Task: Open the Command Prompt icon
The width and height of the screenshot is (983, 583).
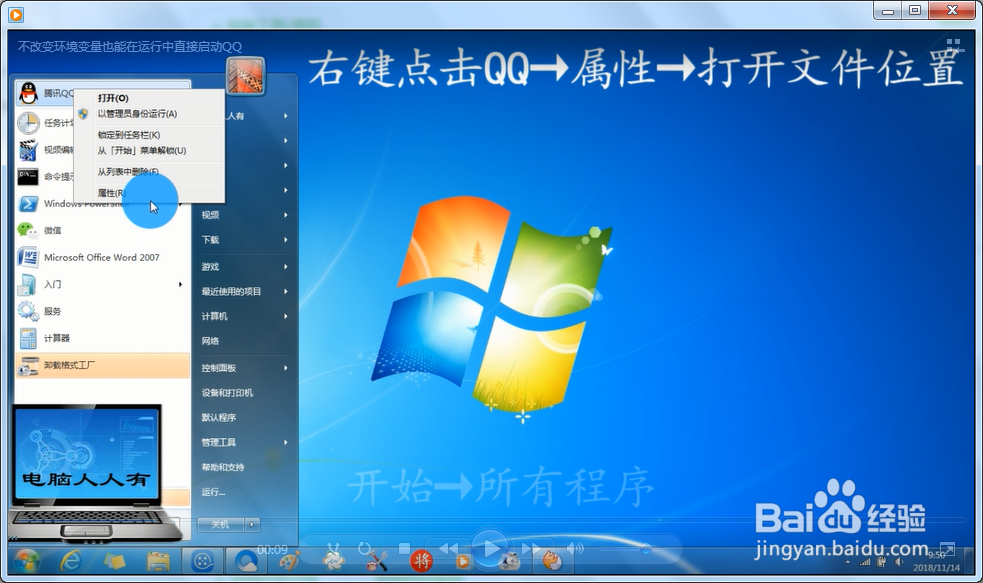Action: click(28, 177)
